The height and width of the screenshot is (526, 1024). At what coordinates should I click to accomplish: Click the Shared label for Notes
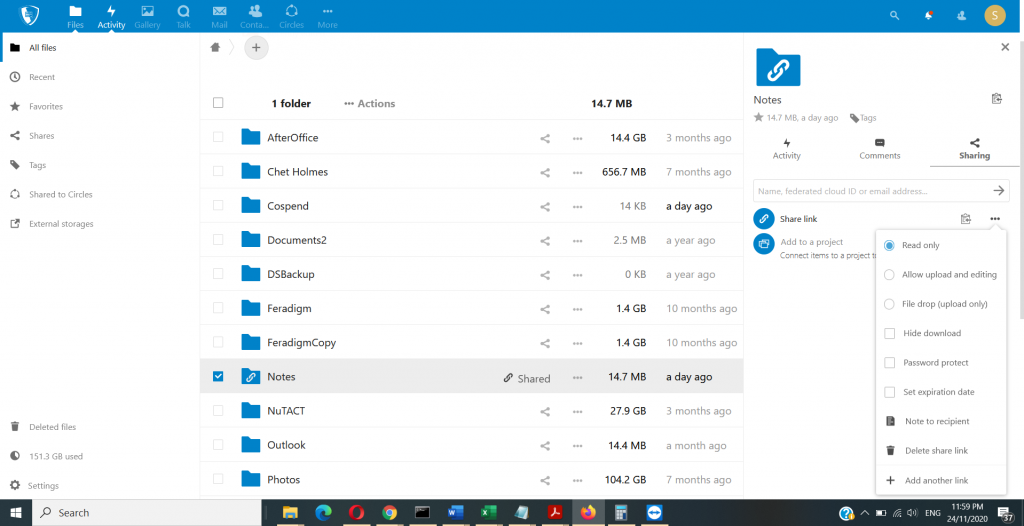click(527, 378)
